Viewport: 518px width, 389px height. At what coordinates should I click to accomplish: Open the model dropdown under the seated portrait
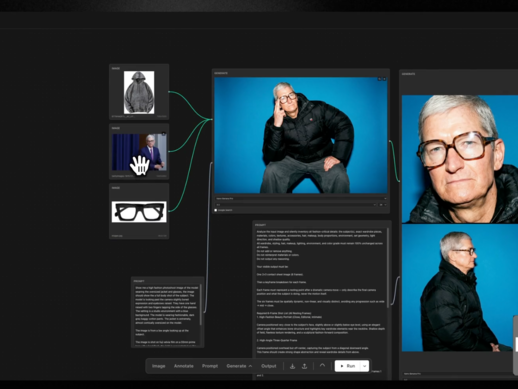(x=301, y=199)
